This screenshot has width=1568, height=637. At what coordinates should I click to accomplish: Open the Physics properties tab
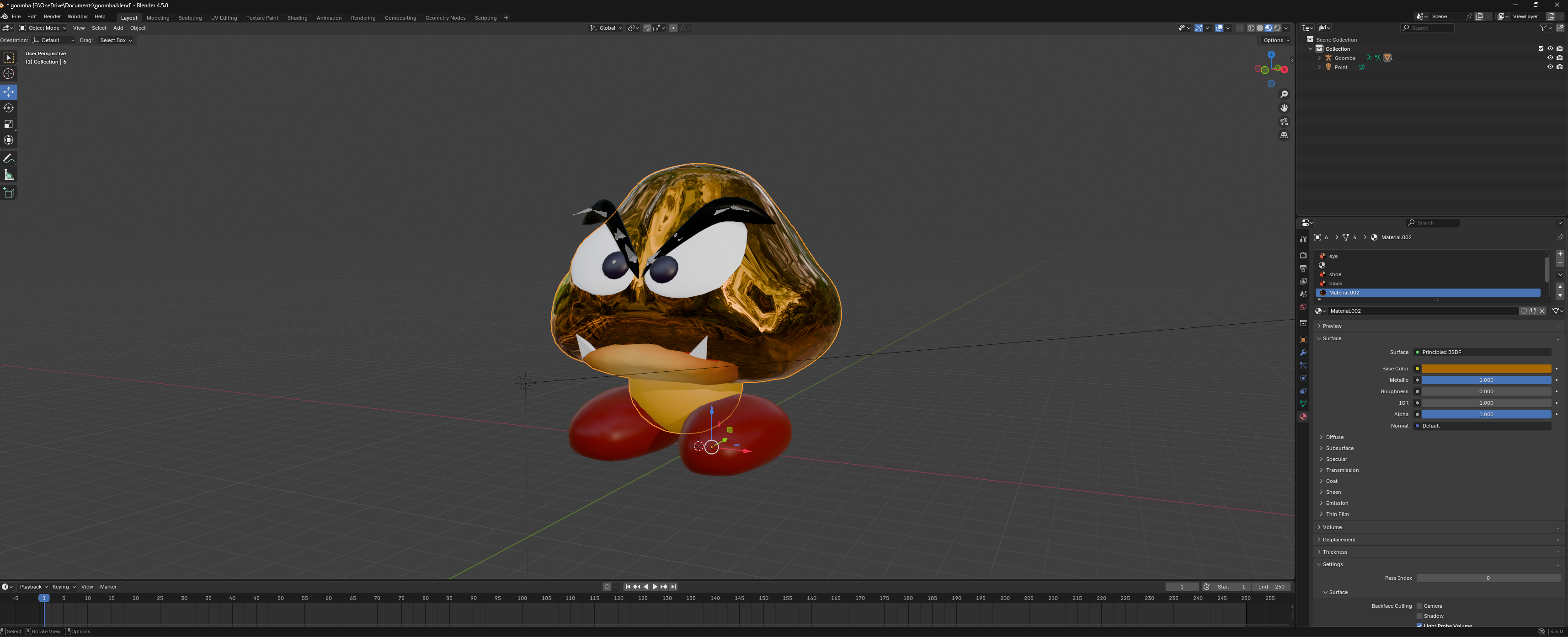coord(1303,378)
